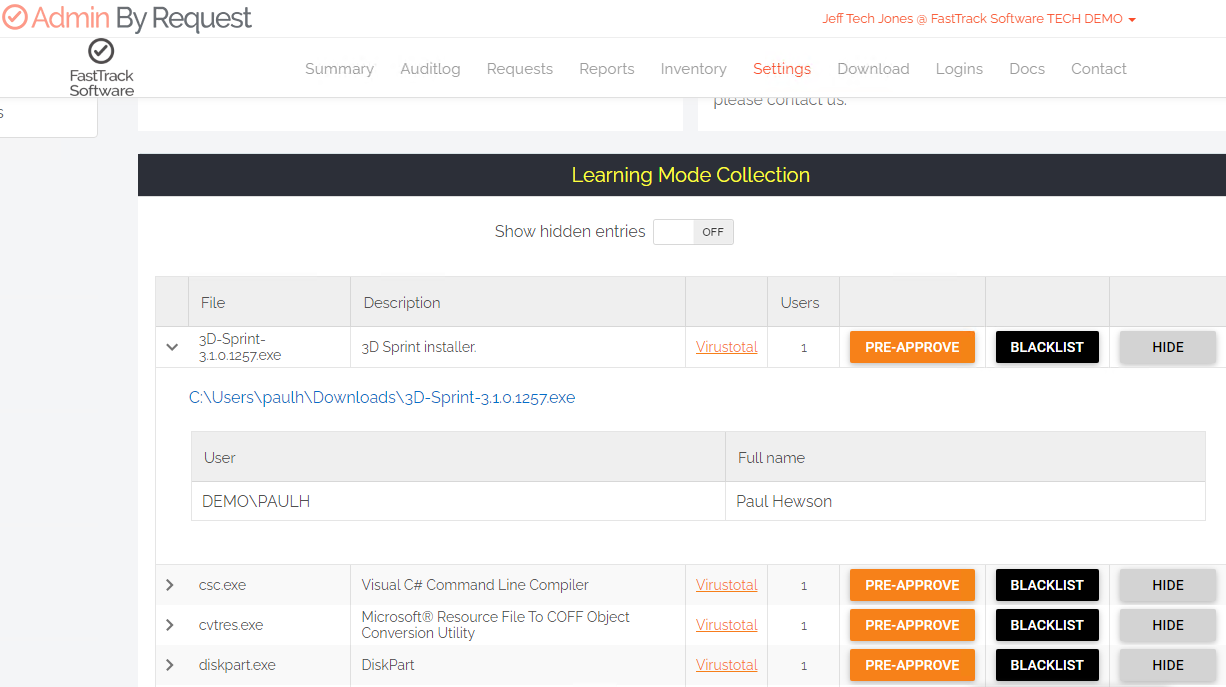Open the Logins page

pyautogui.click(x=959, y=69)
